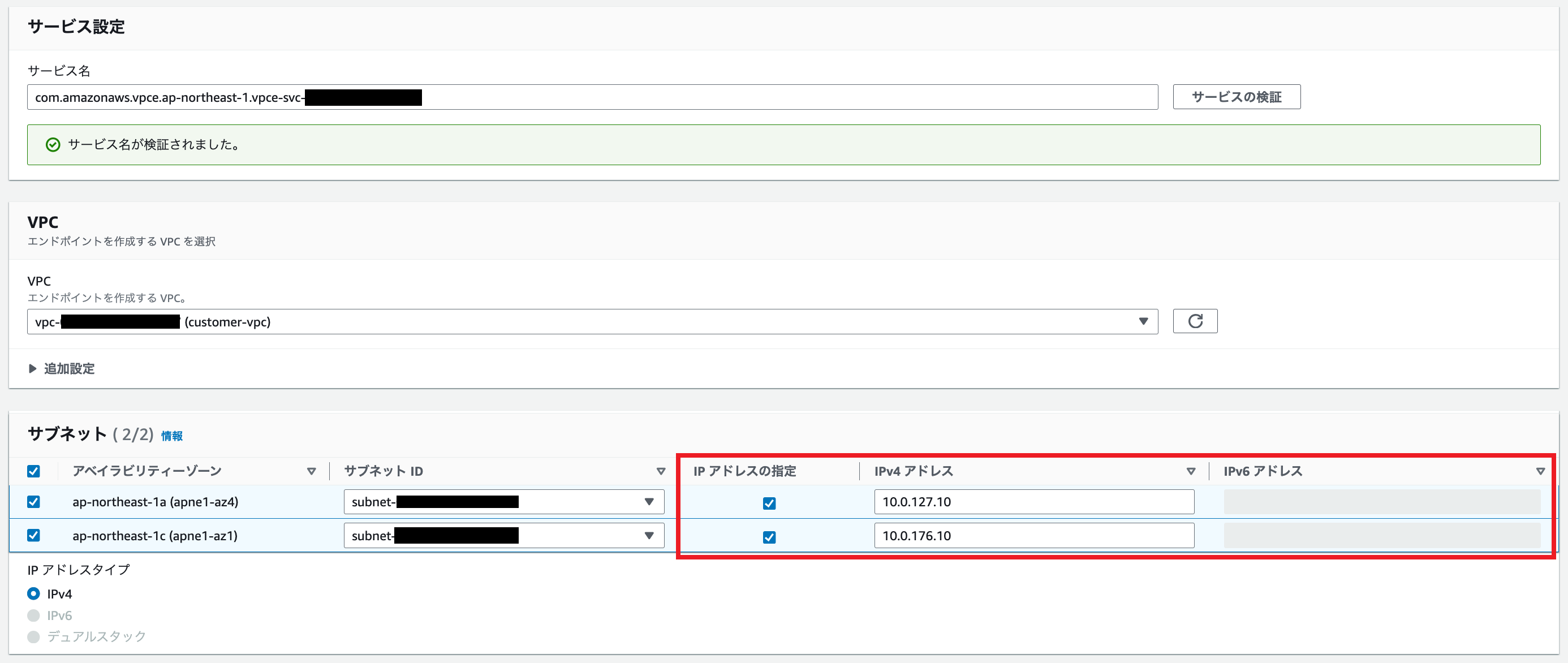Expand the 追加設定 additional settings section

pos(62,369)
